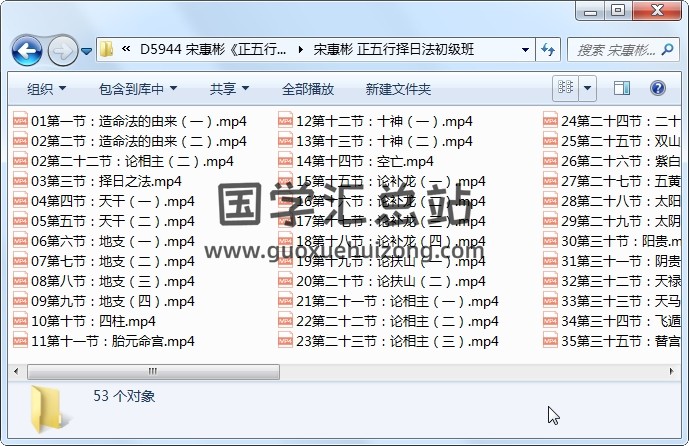This screenshot has width=689, height=446.
Task: Click MP4 icon of 30第三十节 file
Action: coord(550,241)
